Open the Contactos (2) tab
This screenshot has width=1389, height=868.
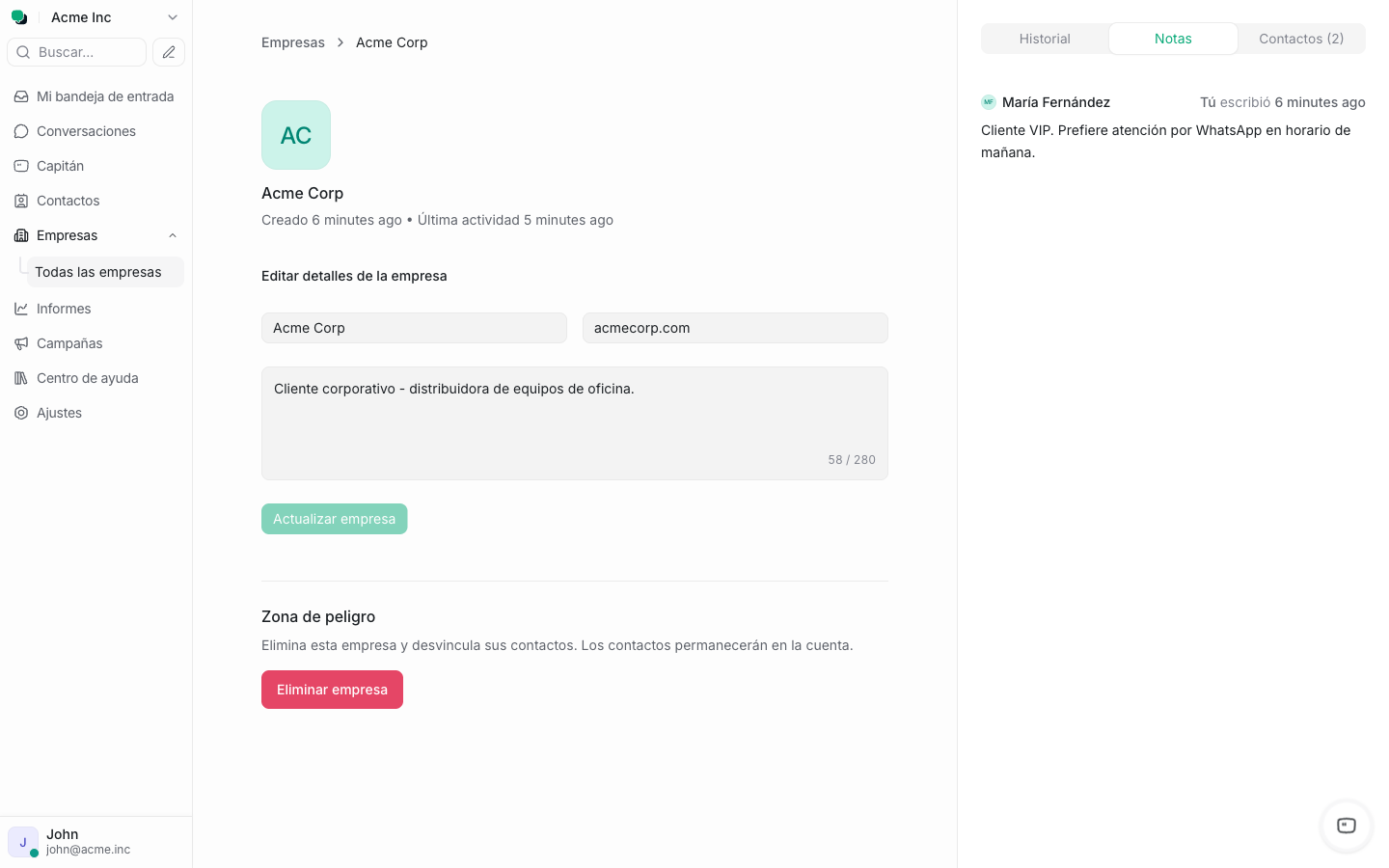pyautogui.click(x=1301, y=39)
